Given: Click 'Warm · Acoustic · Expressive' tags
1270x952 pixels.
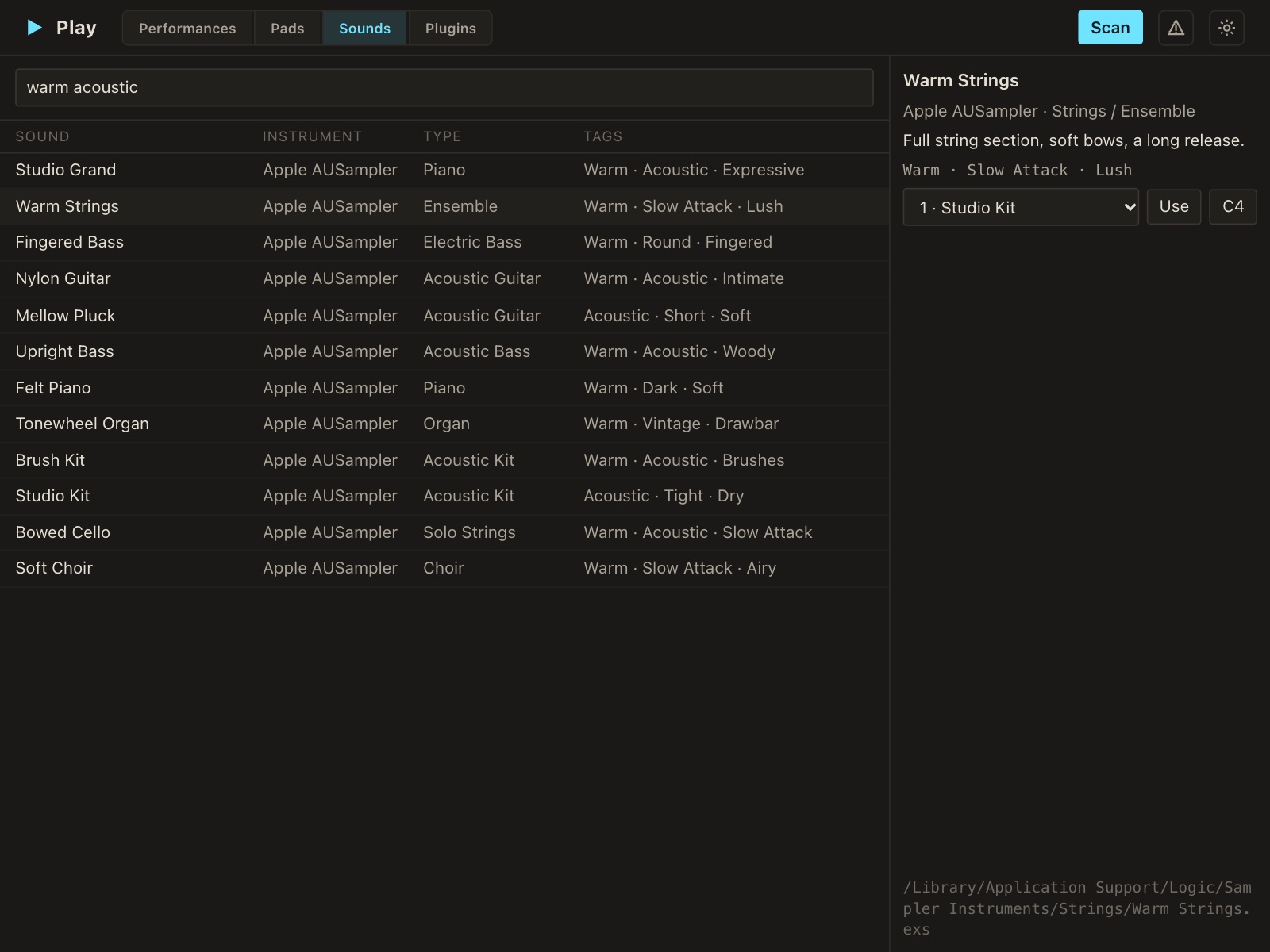Looking at the screenshot, I should 695,170.
